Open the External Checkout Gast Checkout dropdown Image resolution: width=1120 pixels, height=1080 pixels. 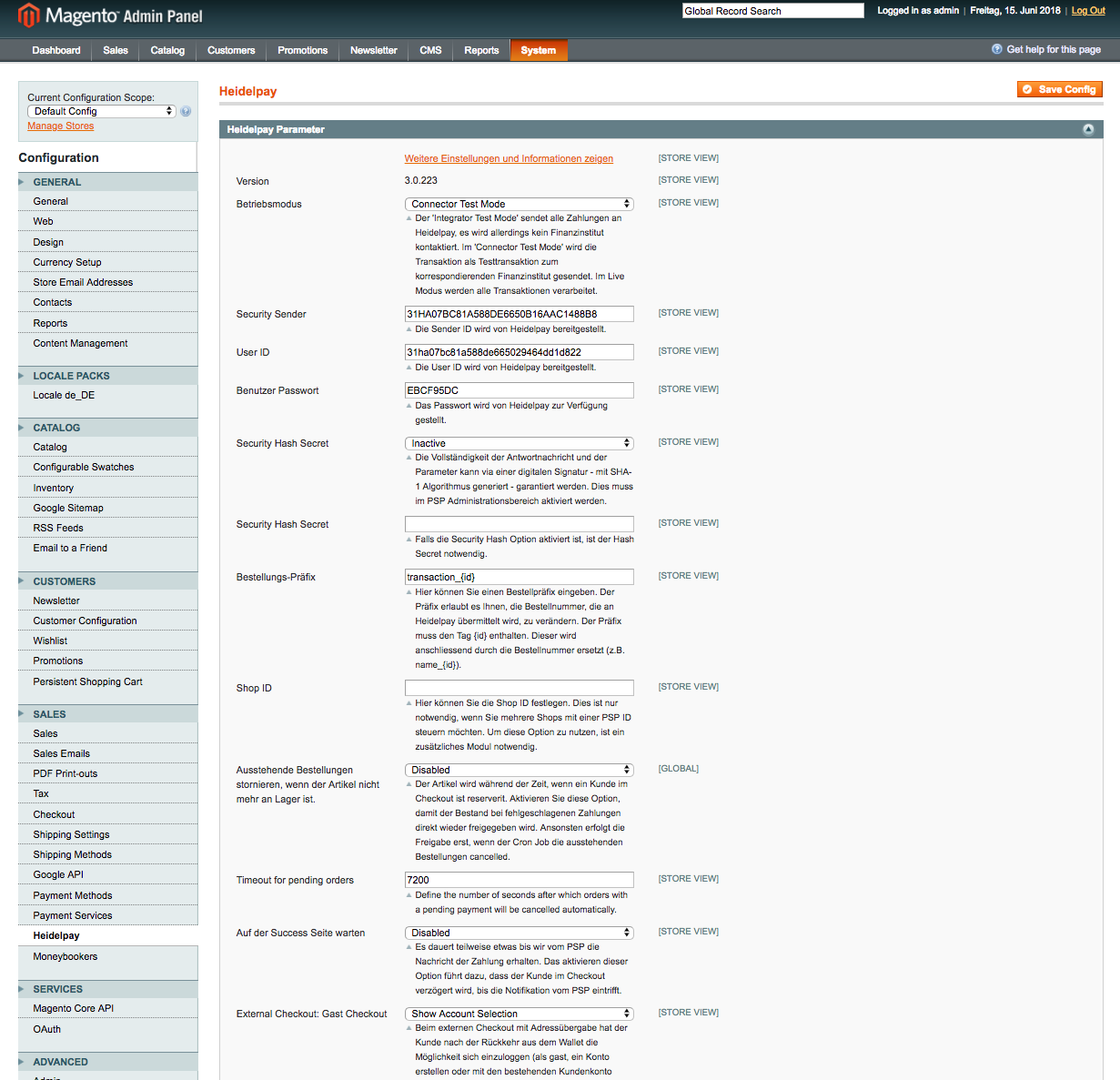tap(519, 1014)
